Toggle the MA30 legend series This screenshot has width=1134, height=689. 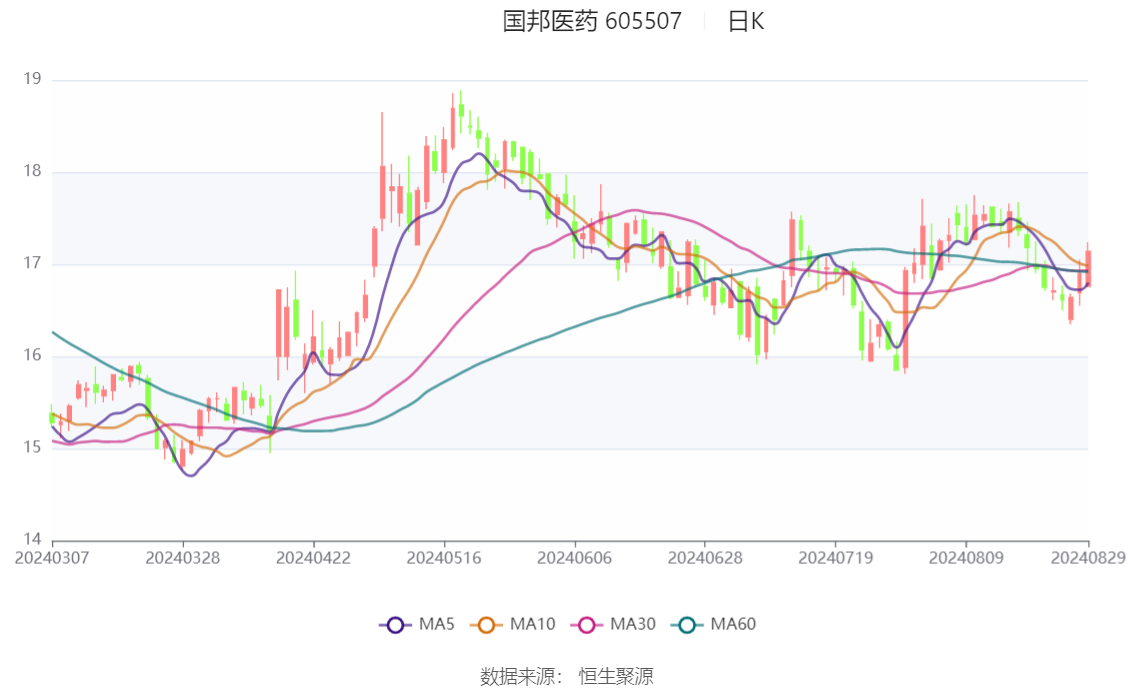tap(613, 625)
